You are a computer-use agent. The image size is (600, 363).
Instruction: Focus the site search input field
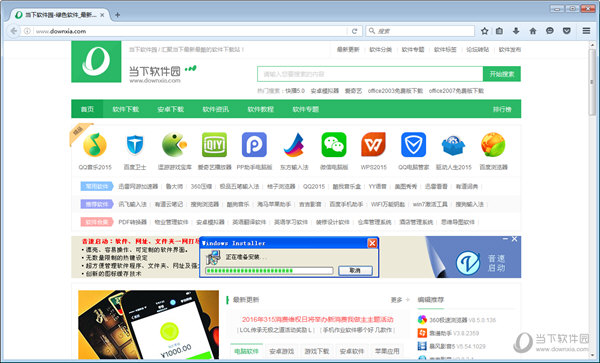[x=370, y=74]
